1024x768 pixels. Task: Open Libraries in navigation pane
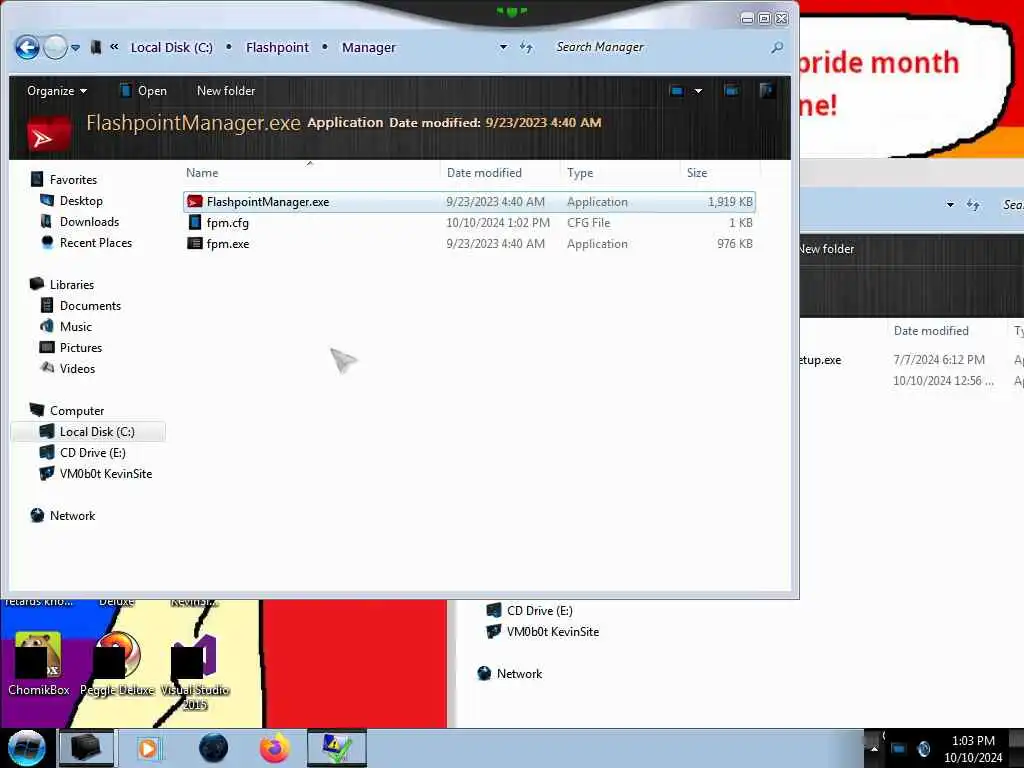72,285
